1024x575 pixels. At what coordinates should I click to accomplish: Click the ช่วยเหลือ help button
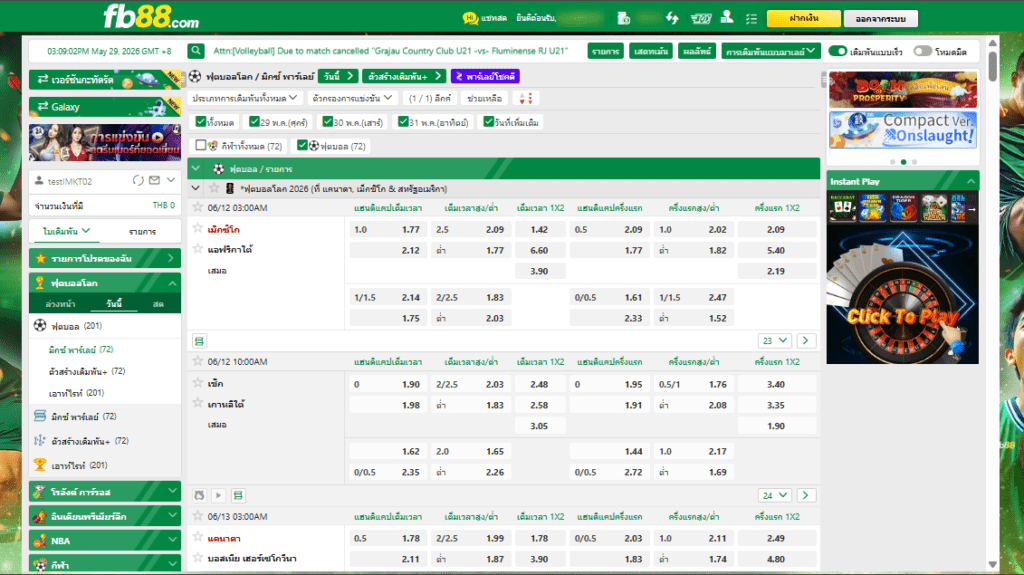(x=485, y=98)
